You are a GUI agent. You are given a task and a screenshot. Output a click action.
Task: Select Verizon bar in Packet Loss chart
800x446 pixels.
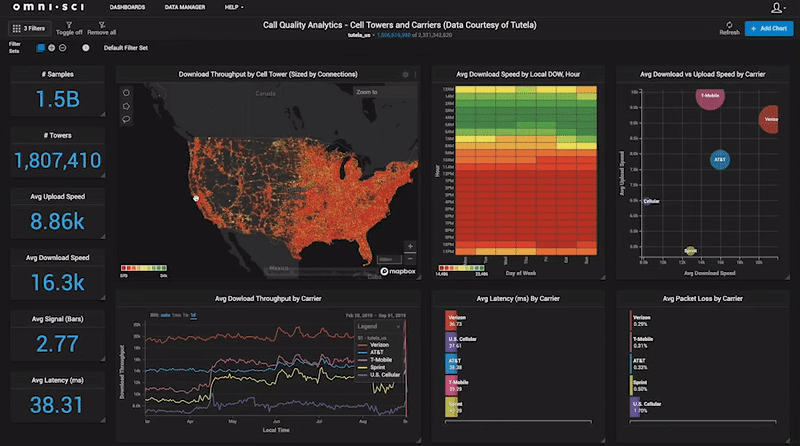(631, 320)
